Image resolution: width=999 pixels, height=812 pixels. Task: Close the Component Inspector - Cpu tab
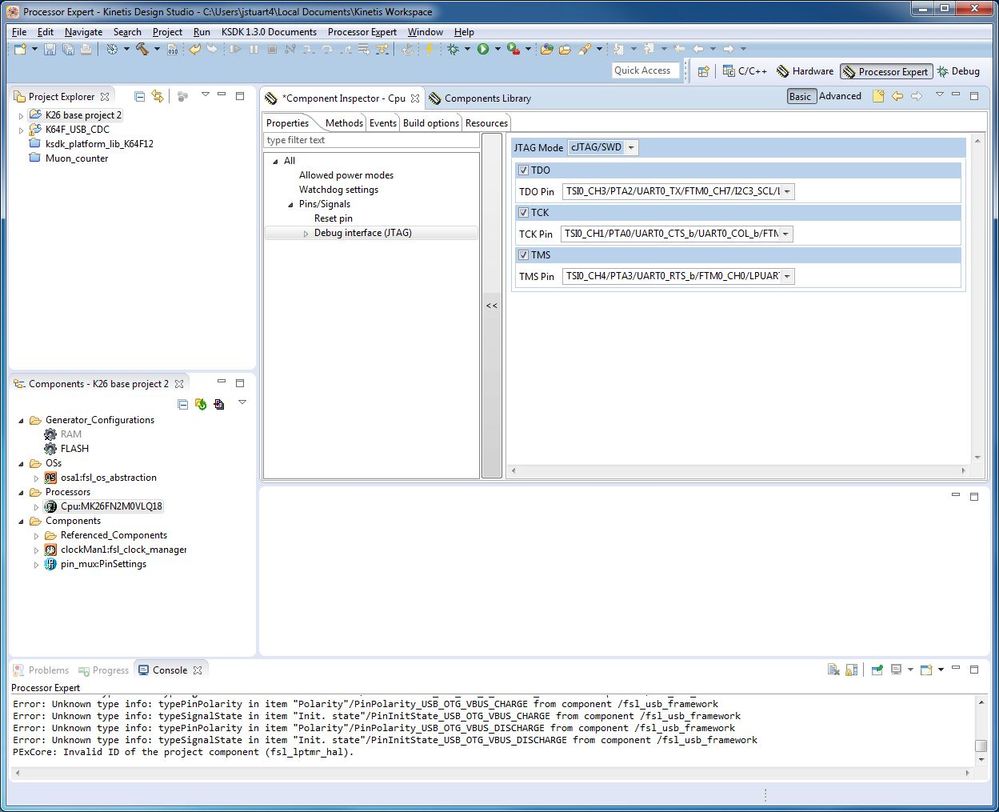tap(415, 98)
